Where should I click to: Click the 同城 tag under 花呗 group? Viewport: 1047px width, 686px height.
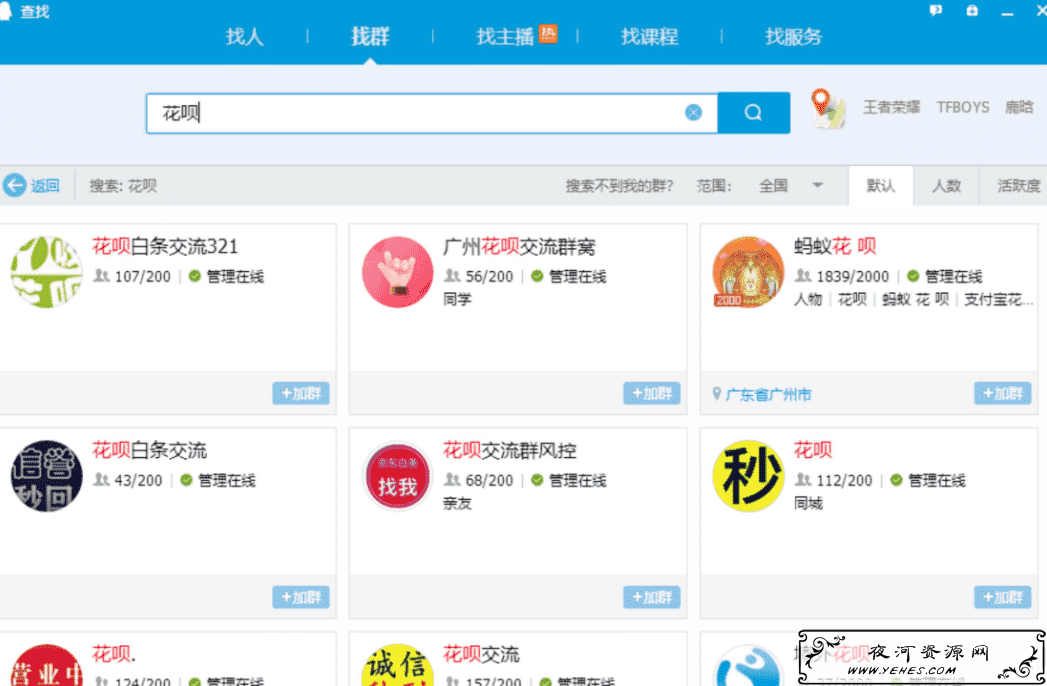click(808, 504)
